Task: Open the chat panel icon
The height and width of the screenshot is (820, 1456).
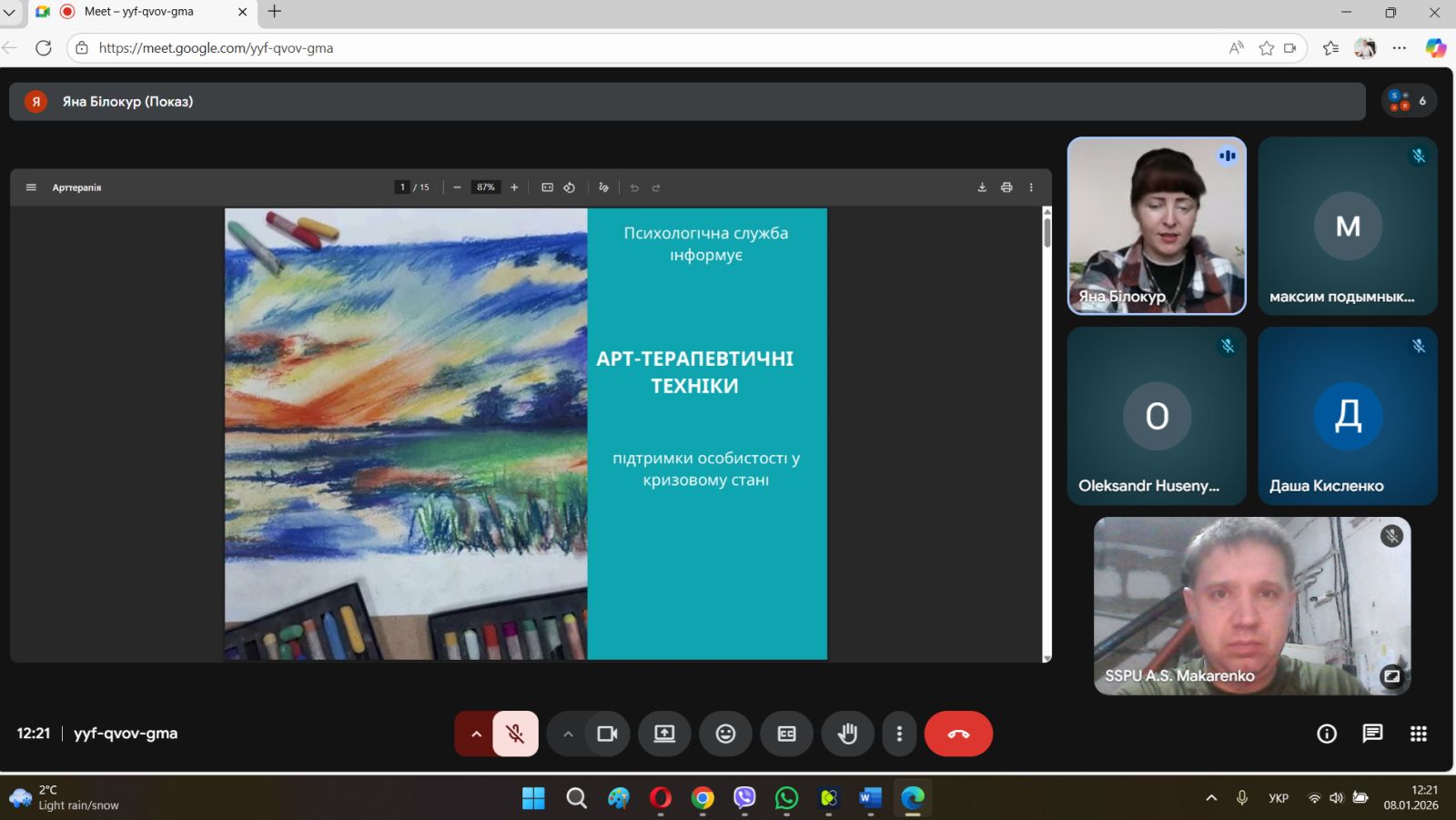Action: [x=1372, y=734]
